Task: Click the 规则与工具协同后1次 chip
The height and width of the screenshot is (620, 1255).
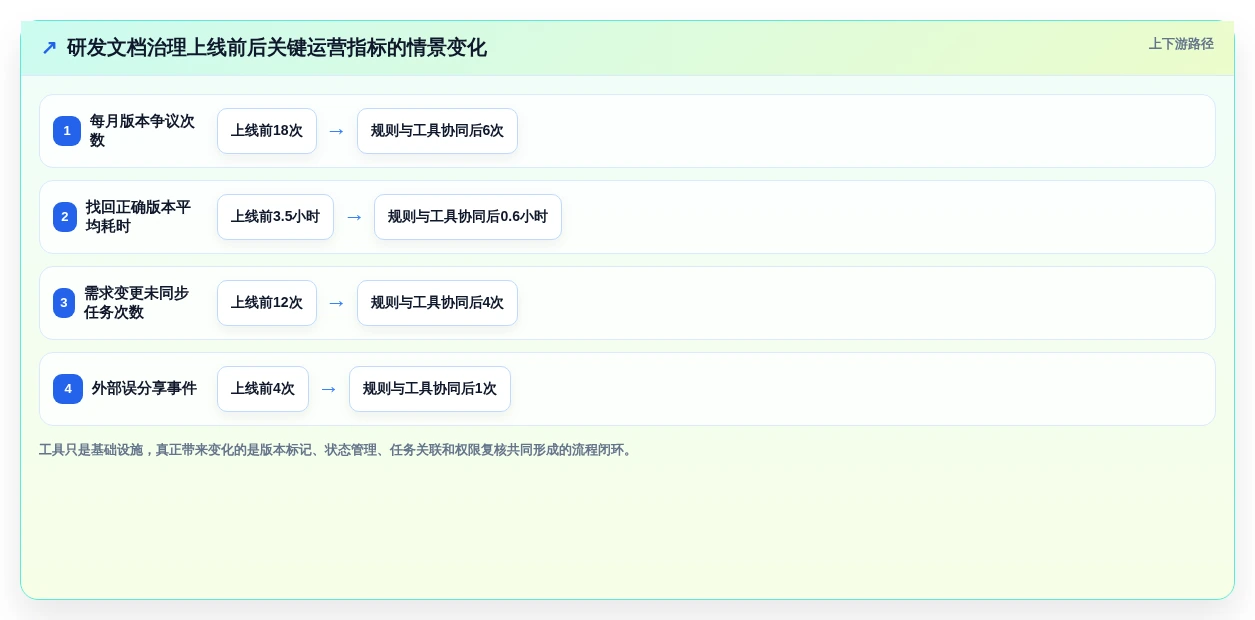Action: (x=430, y=389)
